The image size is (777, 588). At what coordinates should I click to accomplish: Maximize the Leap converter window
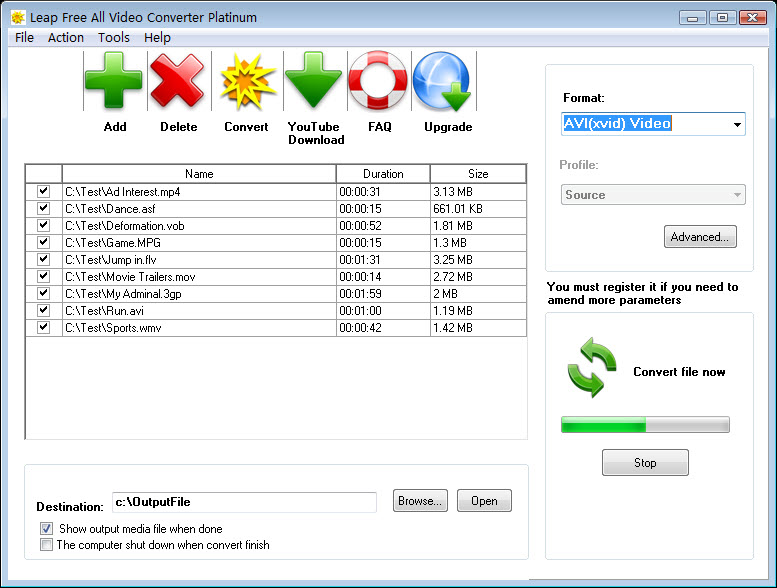[x=722, y=18]
